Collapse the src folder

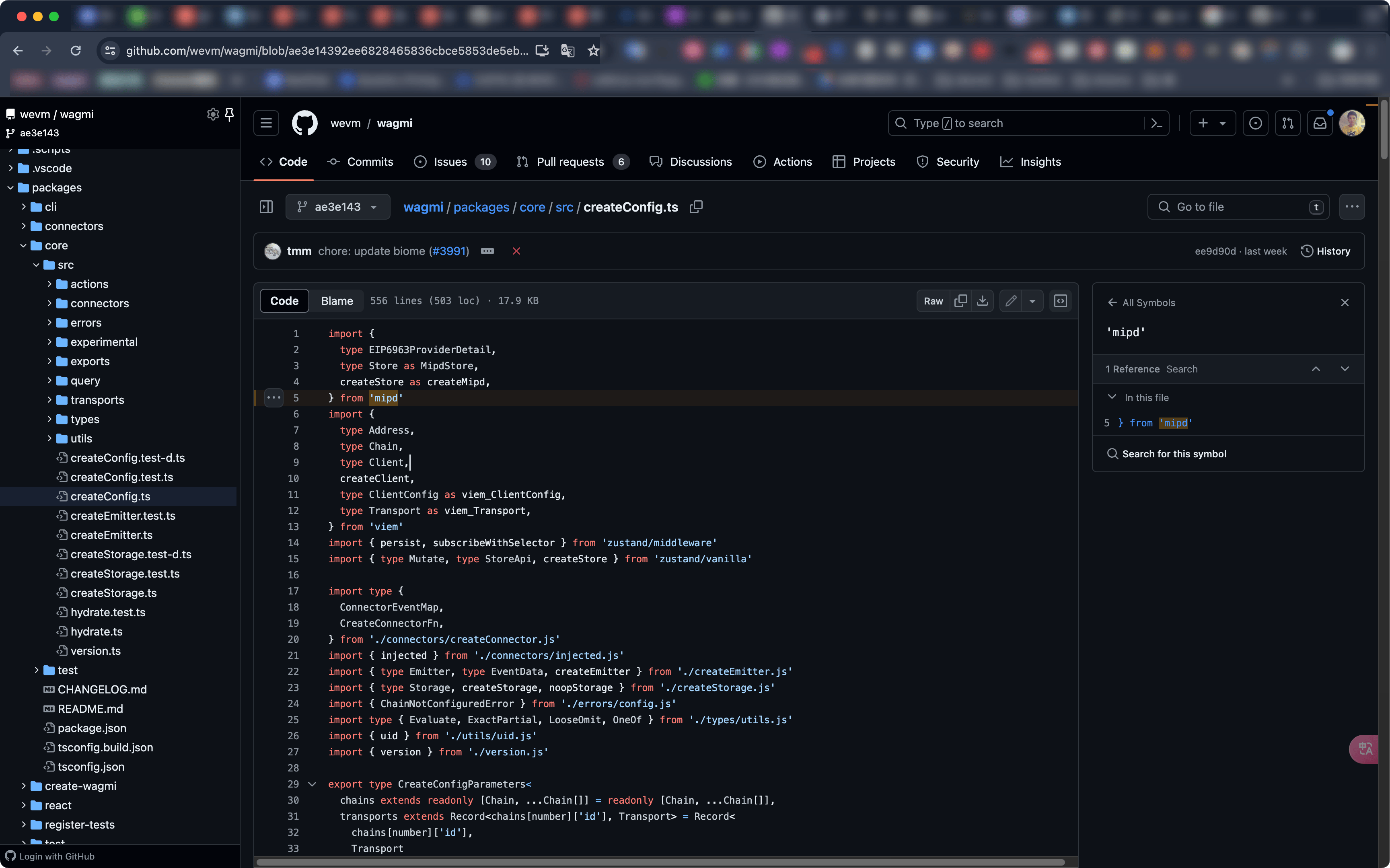(x=36, y=265)
